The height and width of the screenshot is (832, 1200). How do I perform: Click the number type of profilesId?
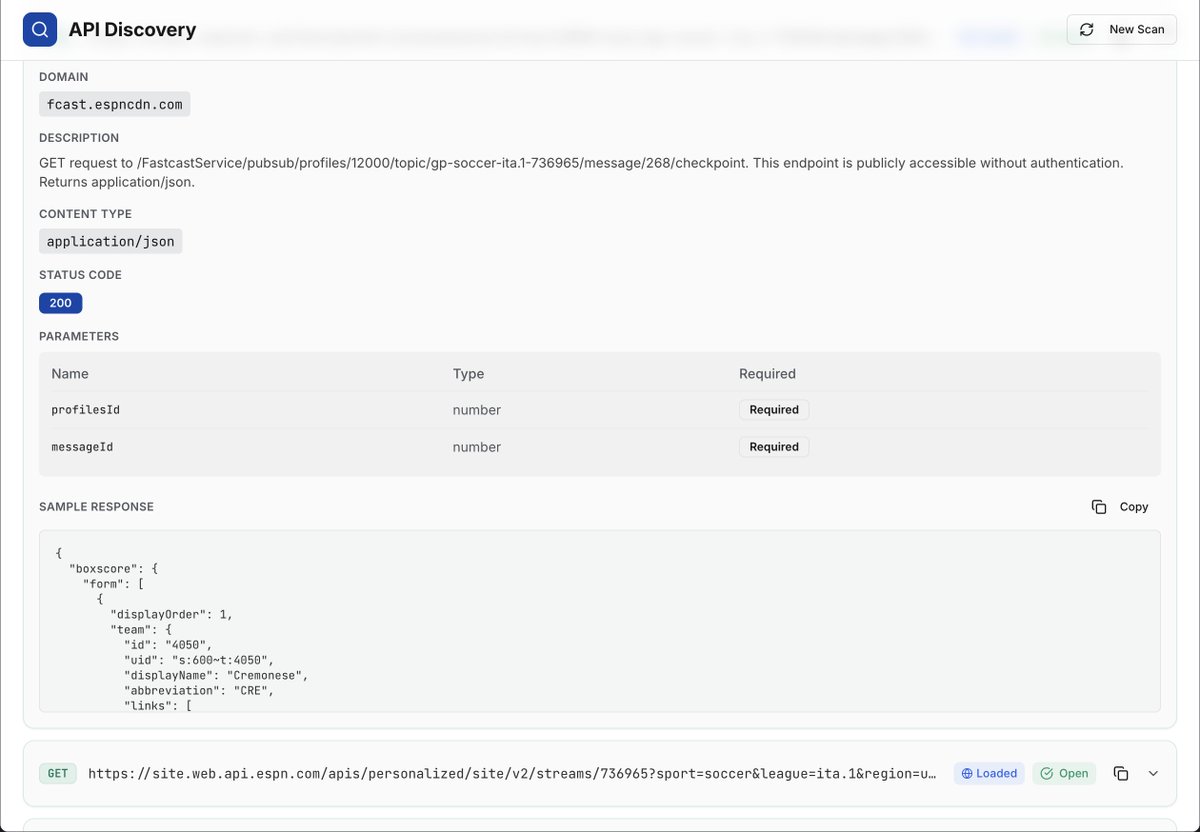coord(477,410)
